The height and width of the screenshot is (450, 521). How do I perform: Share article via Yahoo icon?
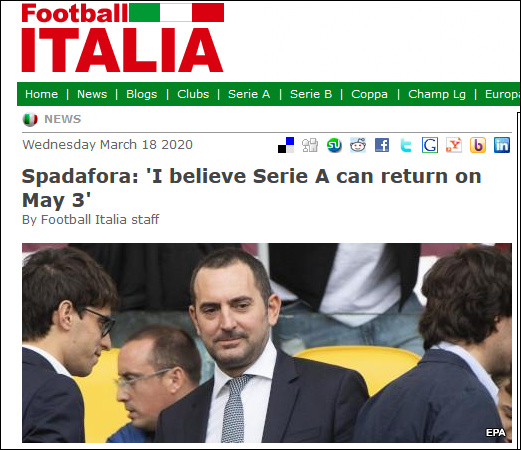(454, 145)
